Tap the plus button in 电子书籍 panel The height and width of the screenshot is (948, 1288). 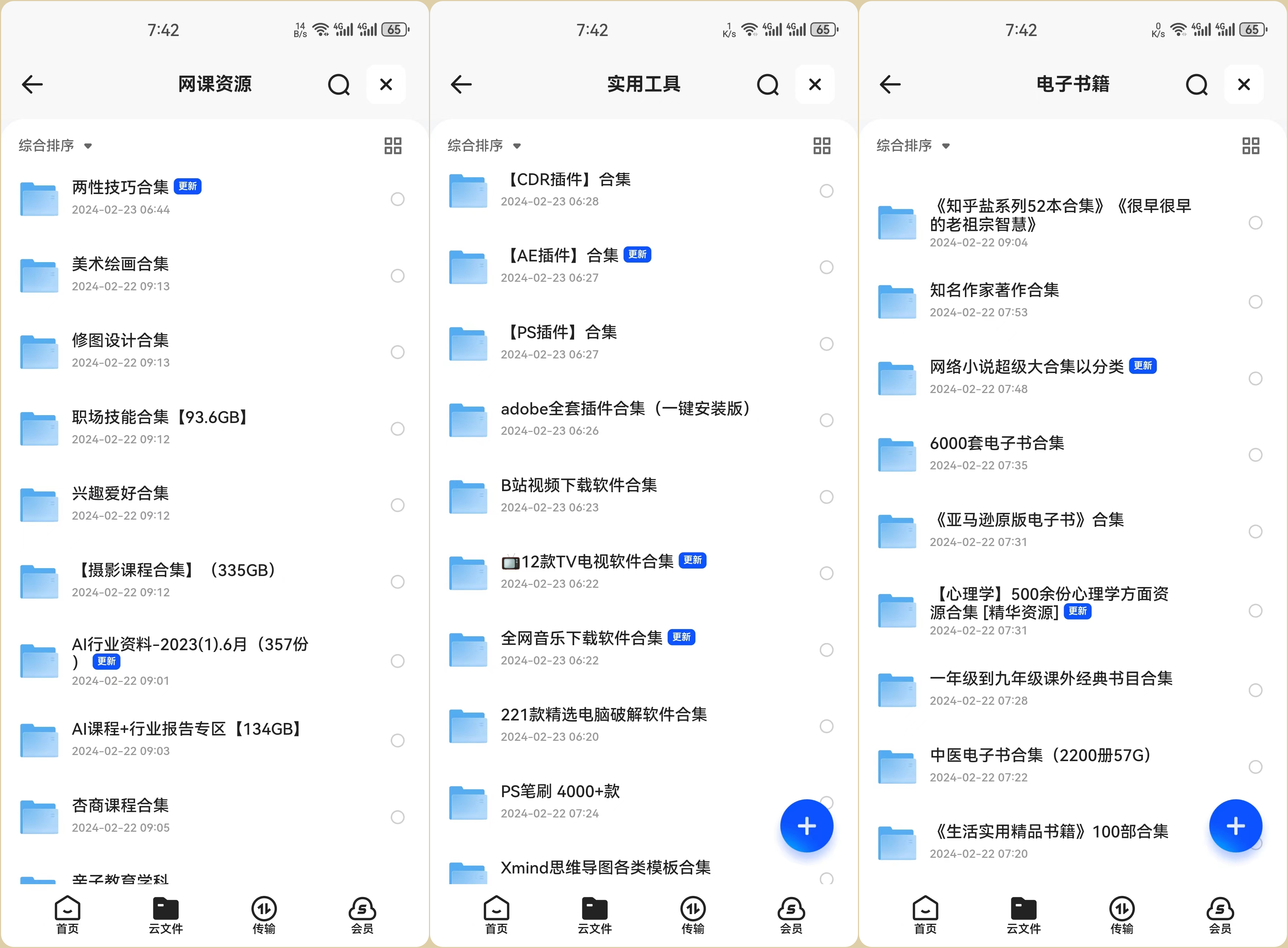[1236, 826]
